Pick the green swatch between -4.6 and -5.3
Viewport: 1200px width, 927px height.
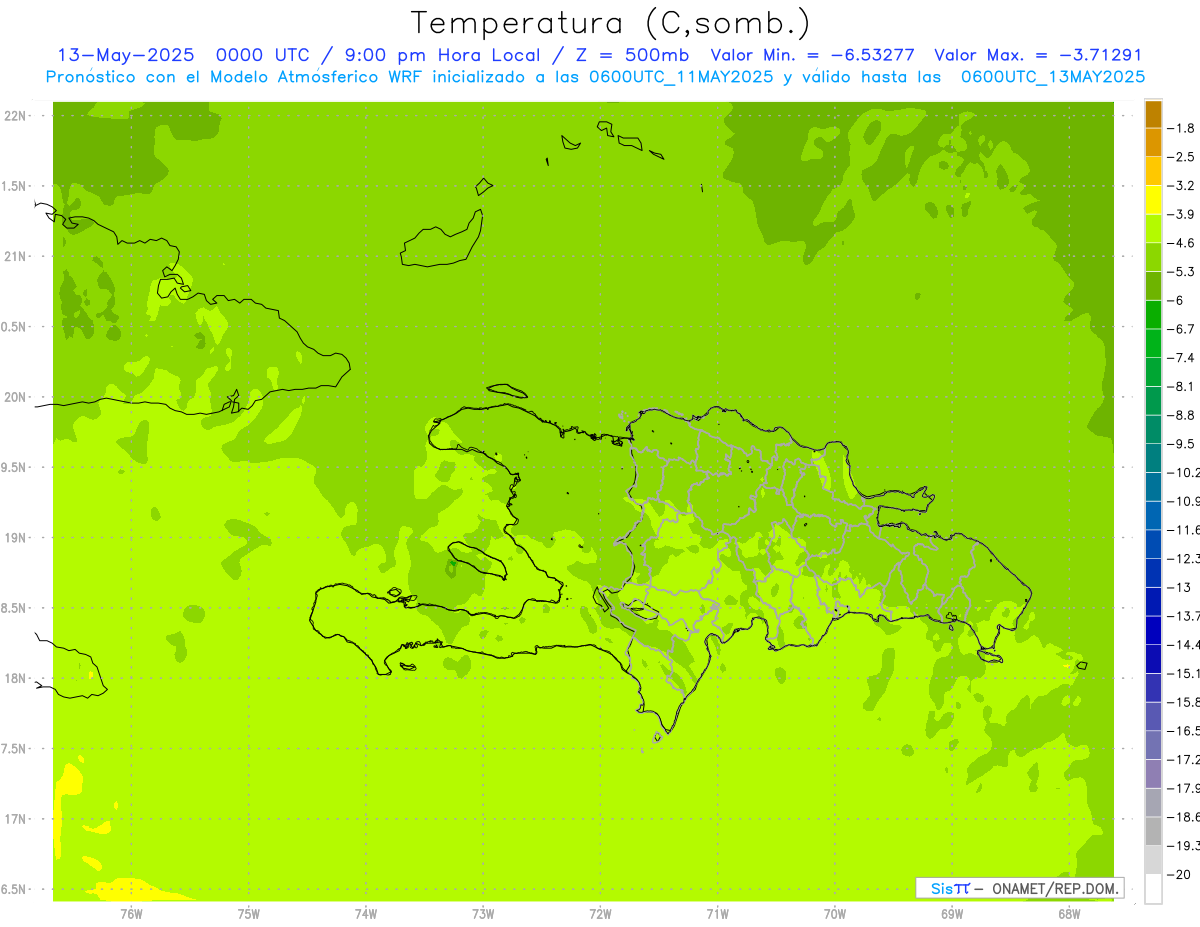1153,257
